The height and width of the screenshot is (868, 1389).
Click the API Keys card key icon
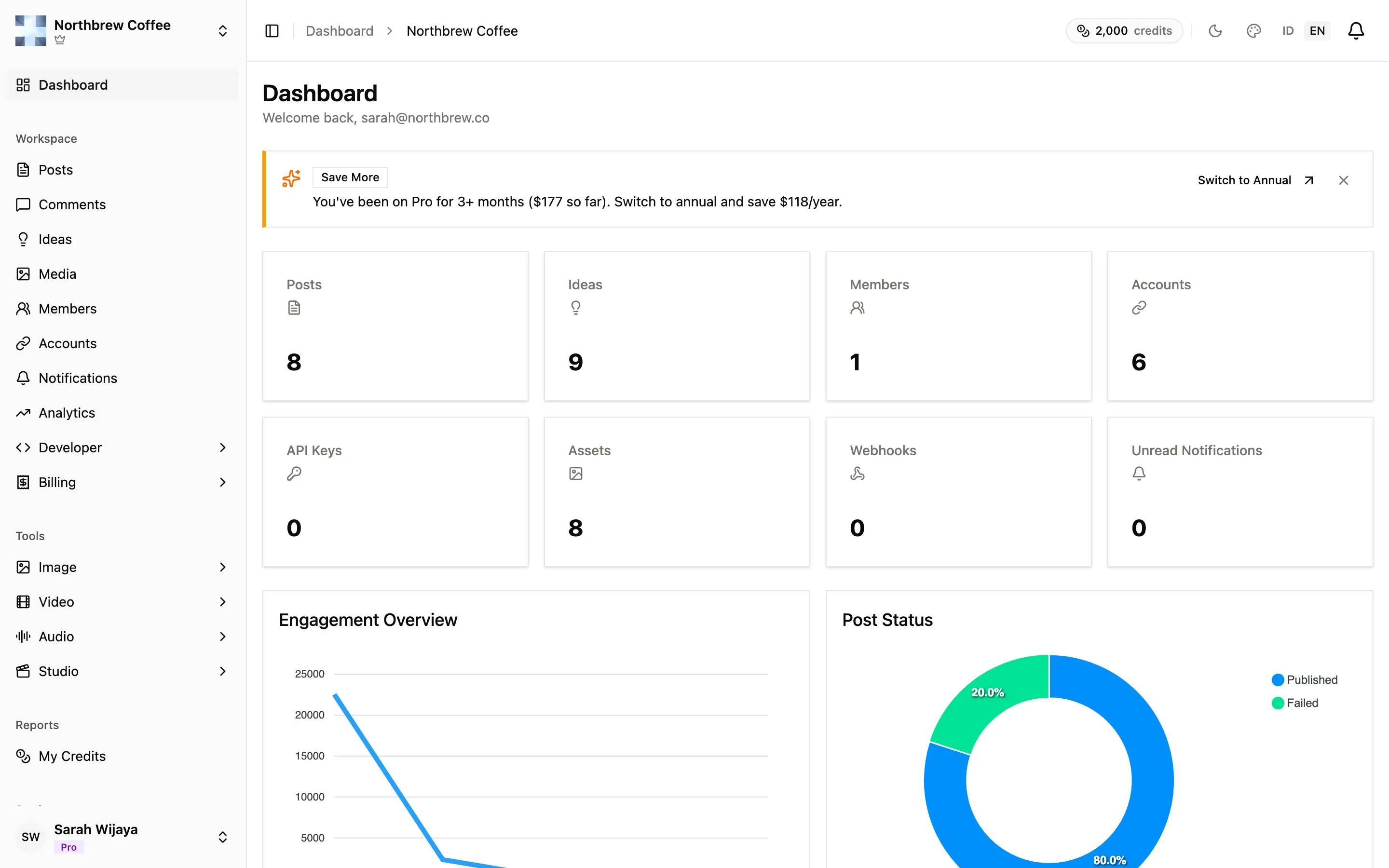[294, 474]
